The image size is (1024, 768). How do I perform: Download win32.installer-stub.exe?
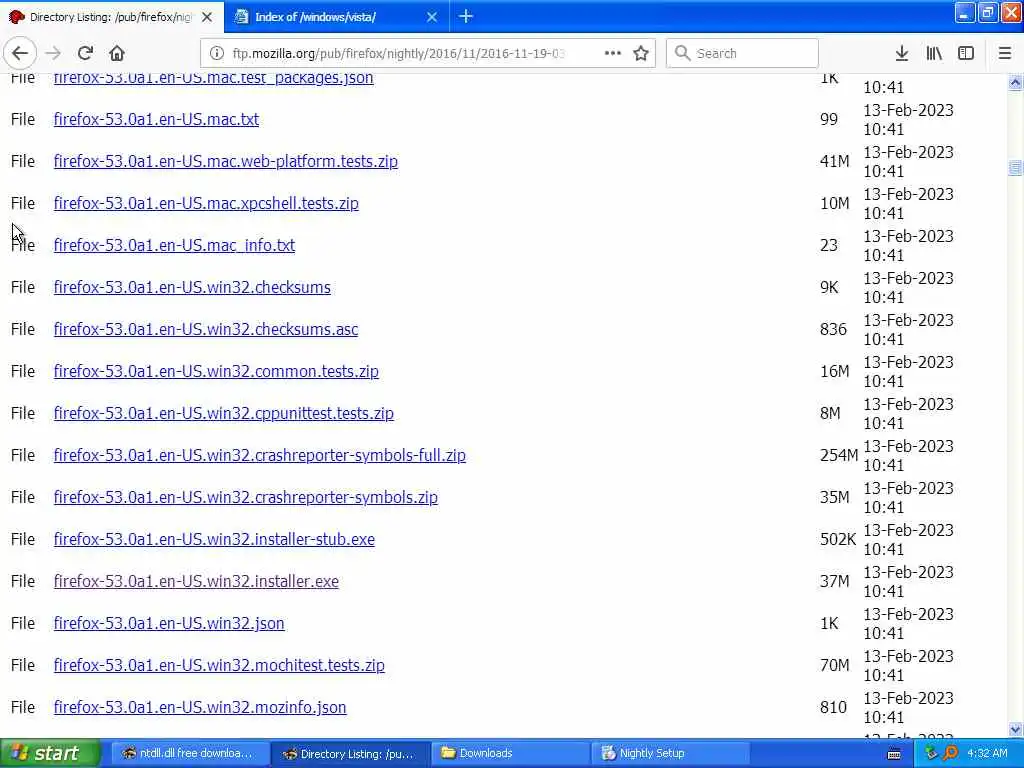coord(214,539)
